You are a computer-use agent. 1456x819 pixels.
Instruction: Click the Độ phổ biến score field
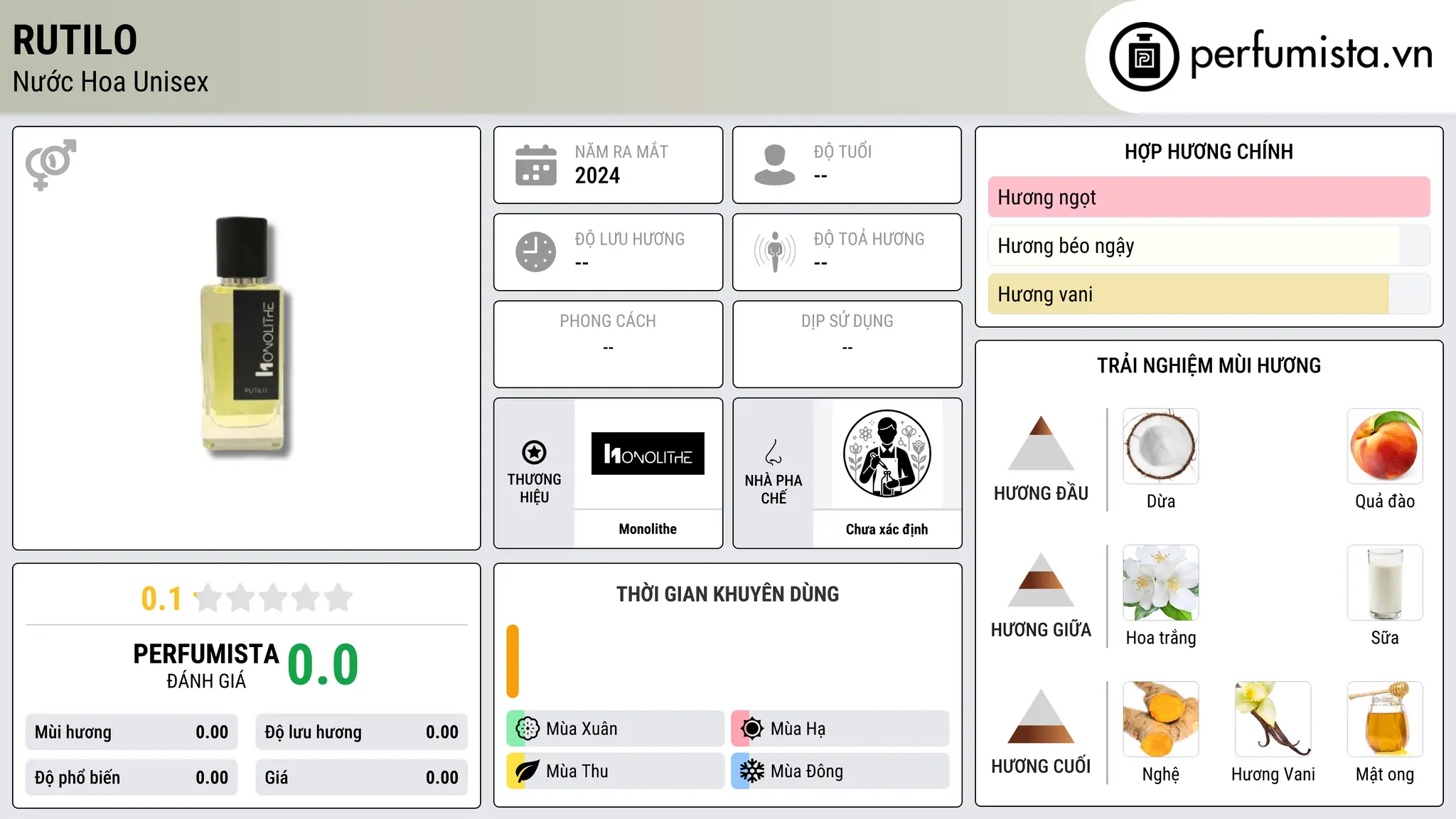click(132, 778)
